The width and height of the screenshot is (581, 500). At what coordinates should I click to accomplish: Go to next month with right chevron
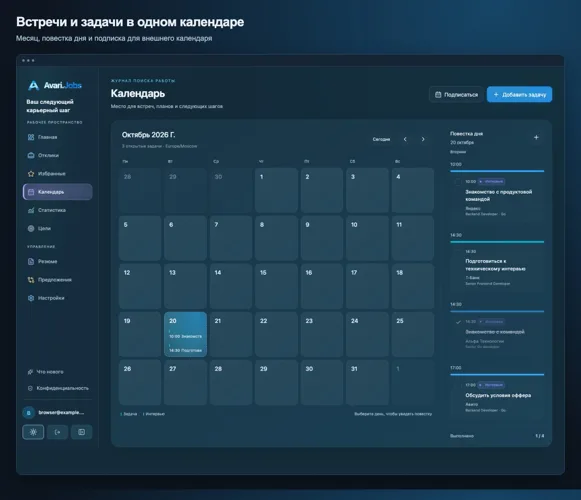pyautogui.click(x=423, y=139)
